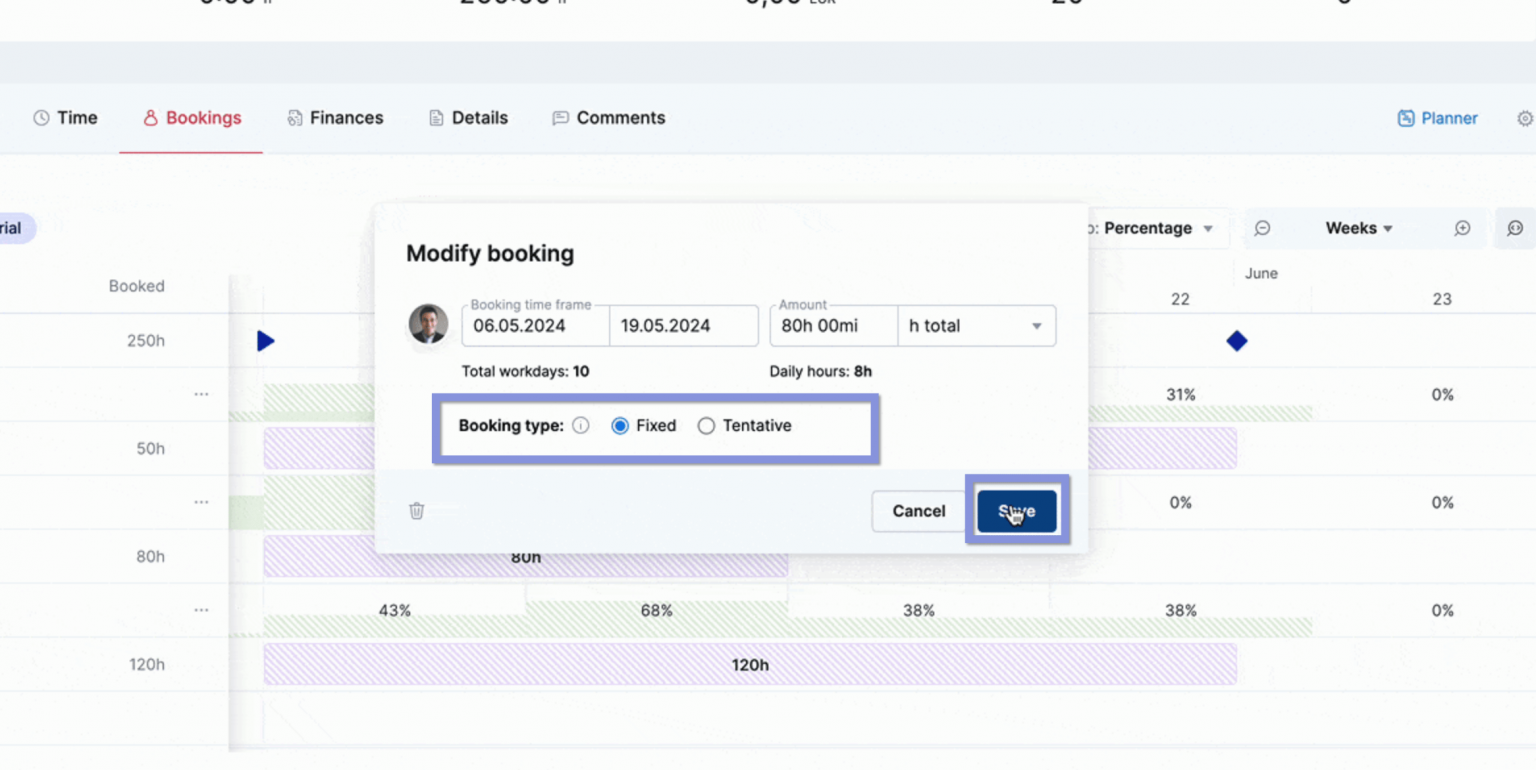Switch to the Finances tab

pos(335,118)
